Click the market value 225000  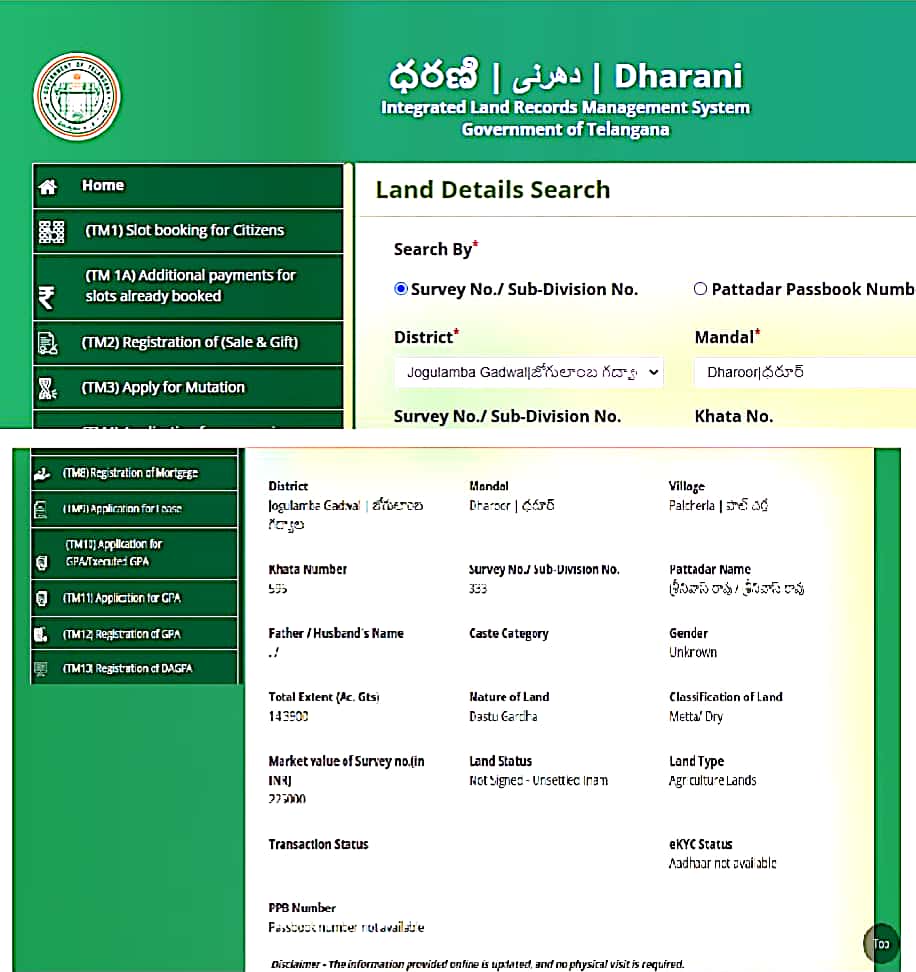pos(287,799)
